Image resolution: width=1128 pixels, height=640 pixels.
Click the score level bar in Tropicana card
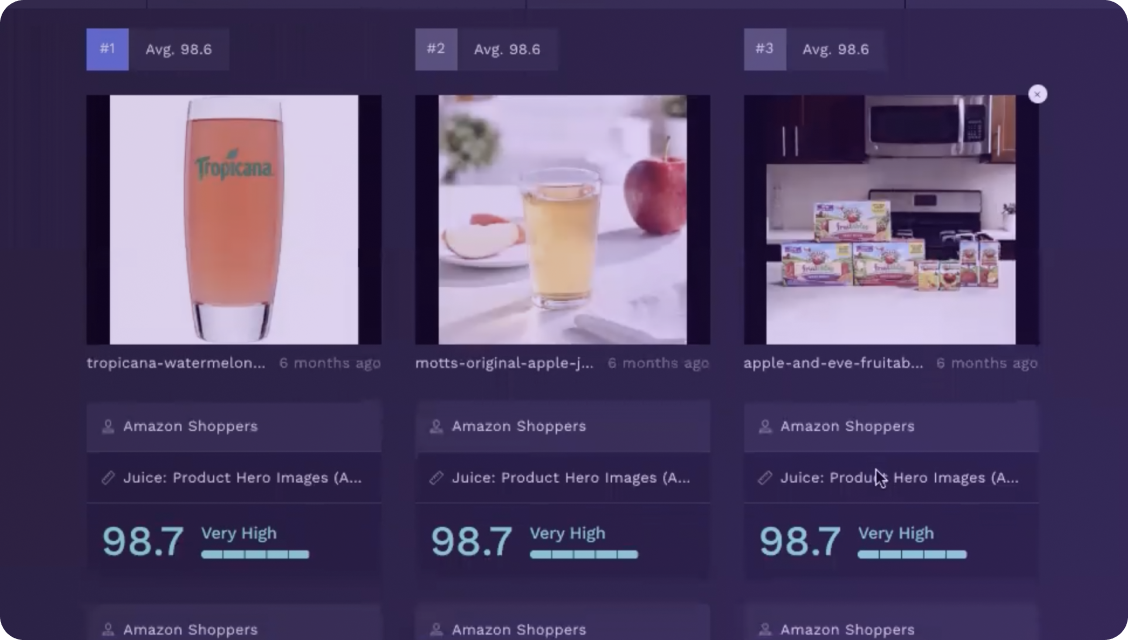click(x=255, y=554)
